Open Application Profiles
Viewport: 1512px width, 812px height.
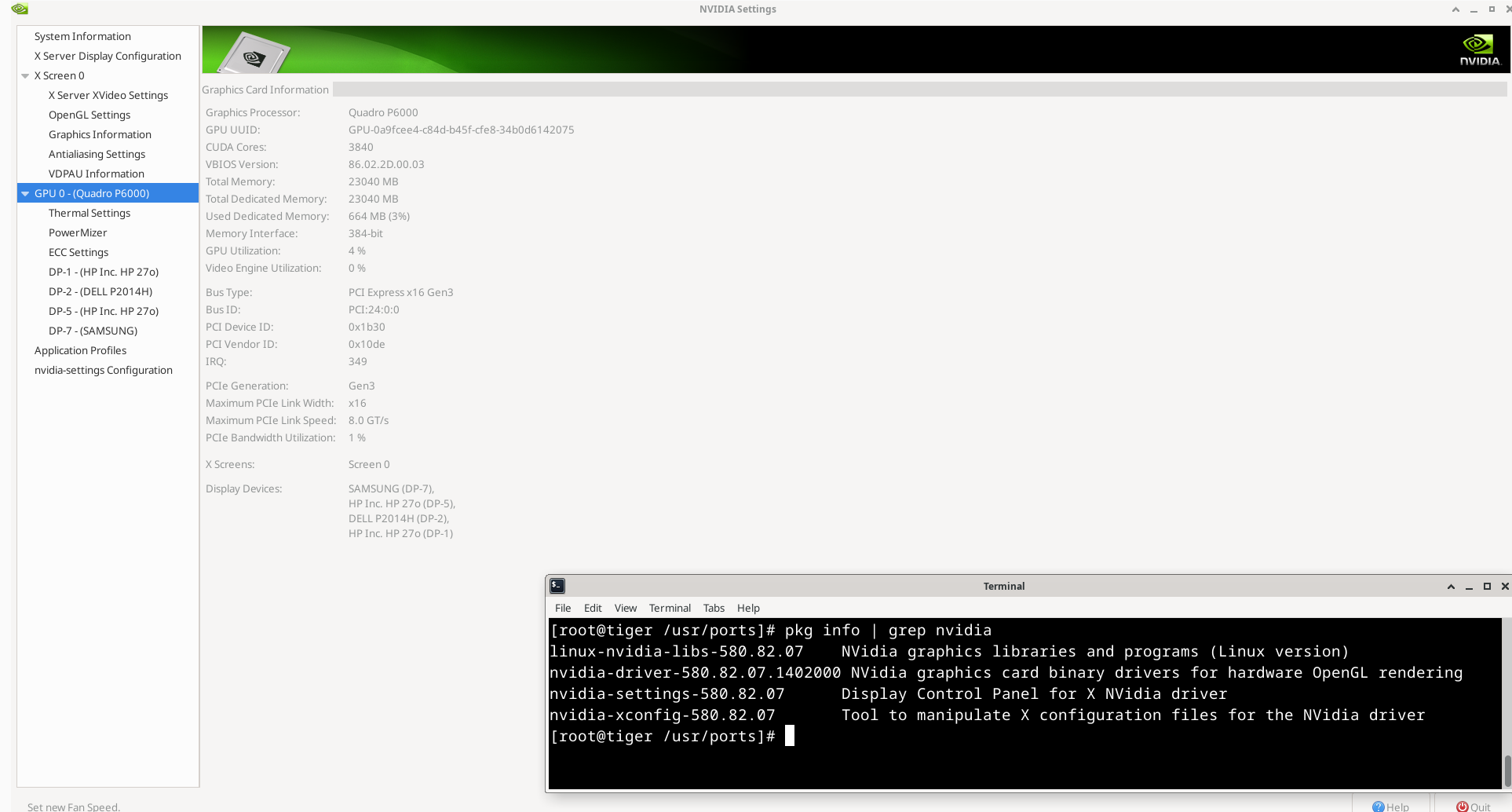[x=80, y=350]
